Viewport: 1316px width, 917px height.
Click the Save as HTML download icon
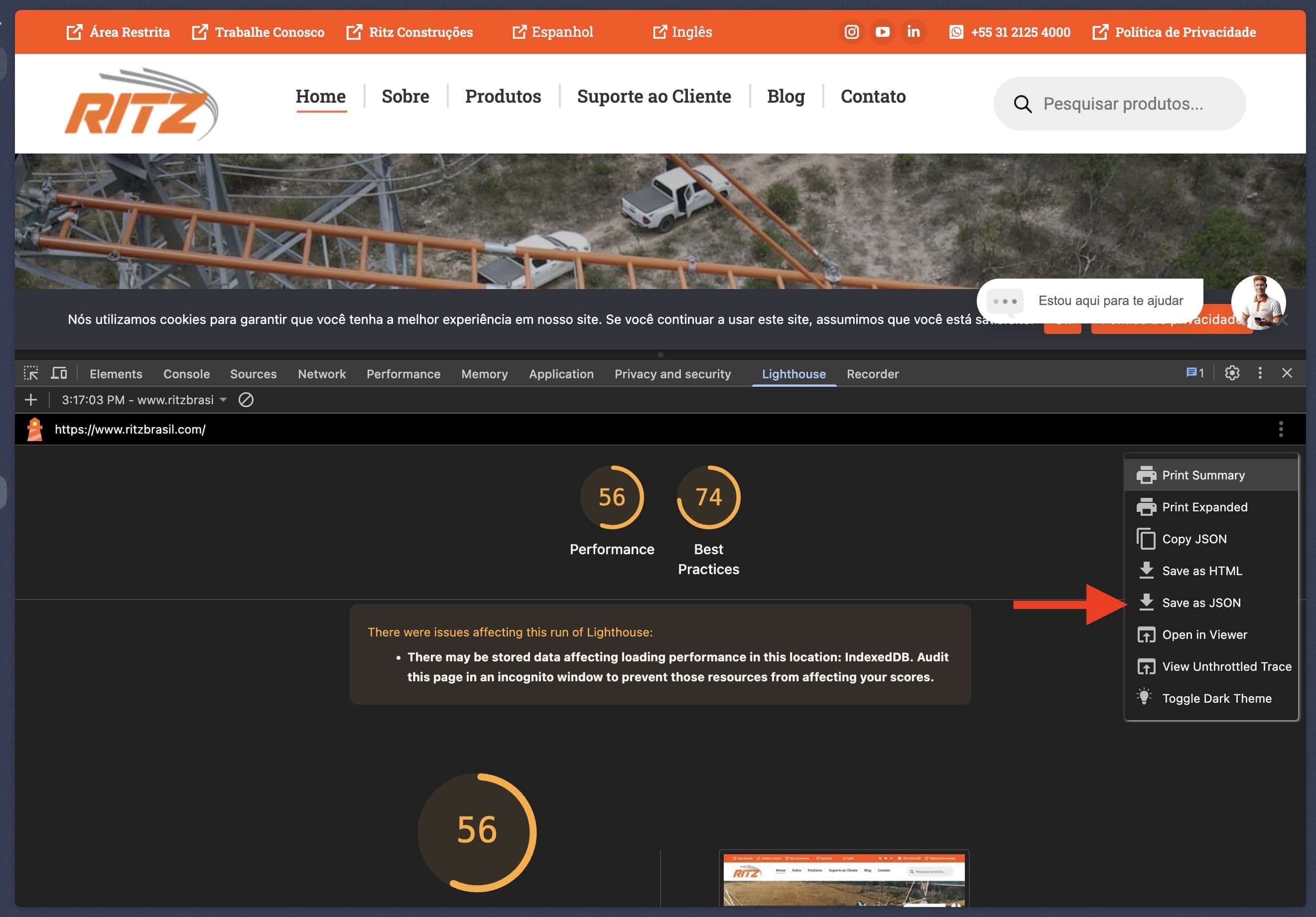pyautogui.click(x=1146, y=571)
